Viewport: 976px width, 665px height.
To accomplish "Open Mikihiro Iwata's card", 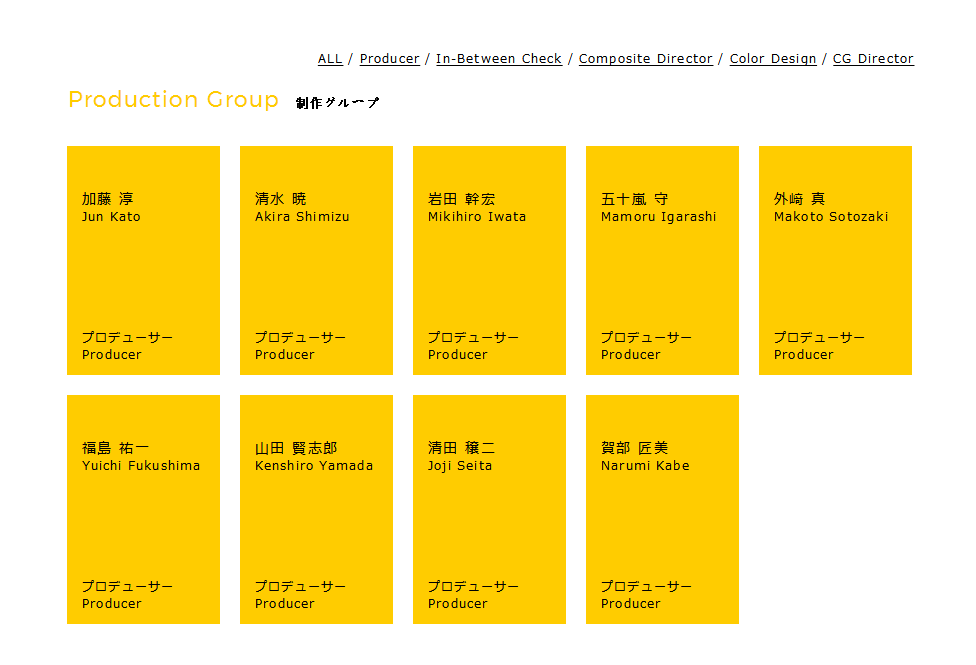I will (x=489, y=260).
